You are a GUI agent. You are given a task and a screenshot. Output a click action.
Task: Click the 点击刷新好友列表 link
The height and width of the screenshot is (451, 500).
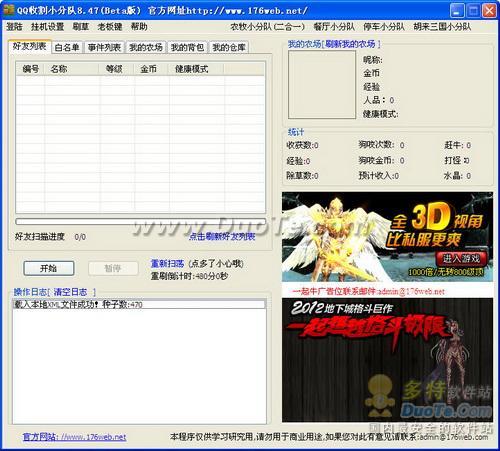click(222, 237)
